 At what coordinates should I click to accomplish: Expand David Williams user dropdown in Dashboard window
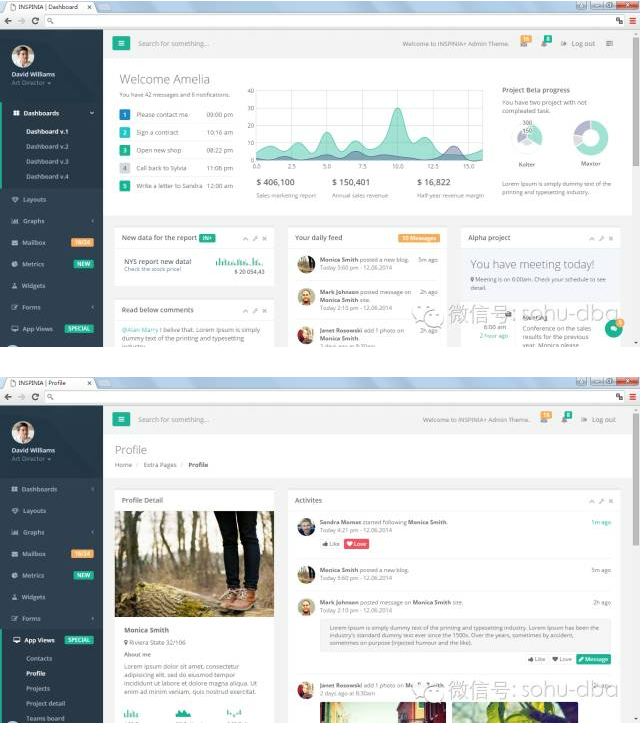(31, 83)
